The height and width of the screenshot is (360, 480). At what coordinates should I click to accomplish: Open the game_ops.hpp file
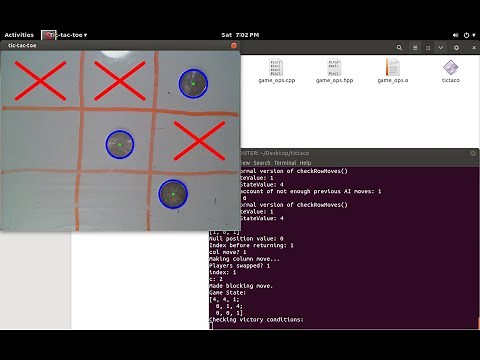coord(334,71)
